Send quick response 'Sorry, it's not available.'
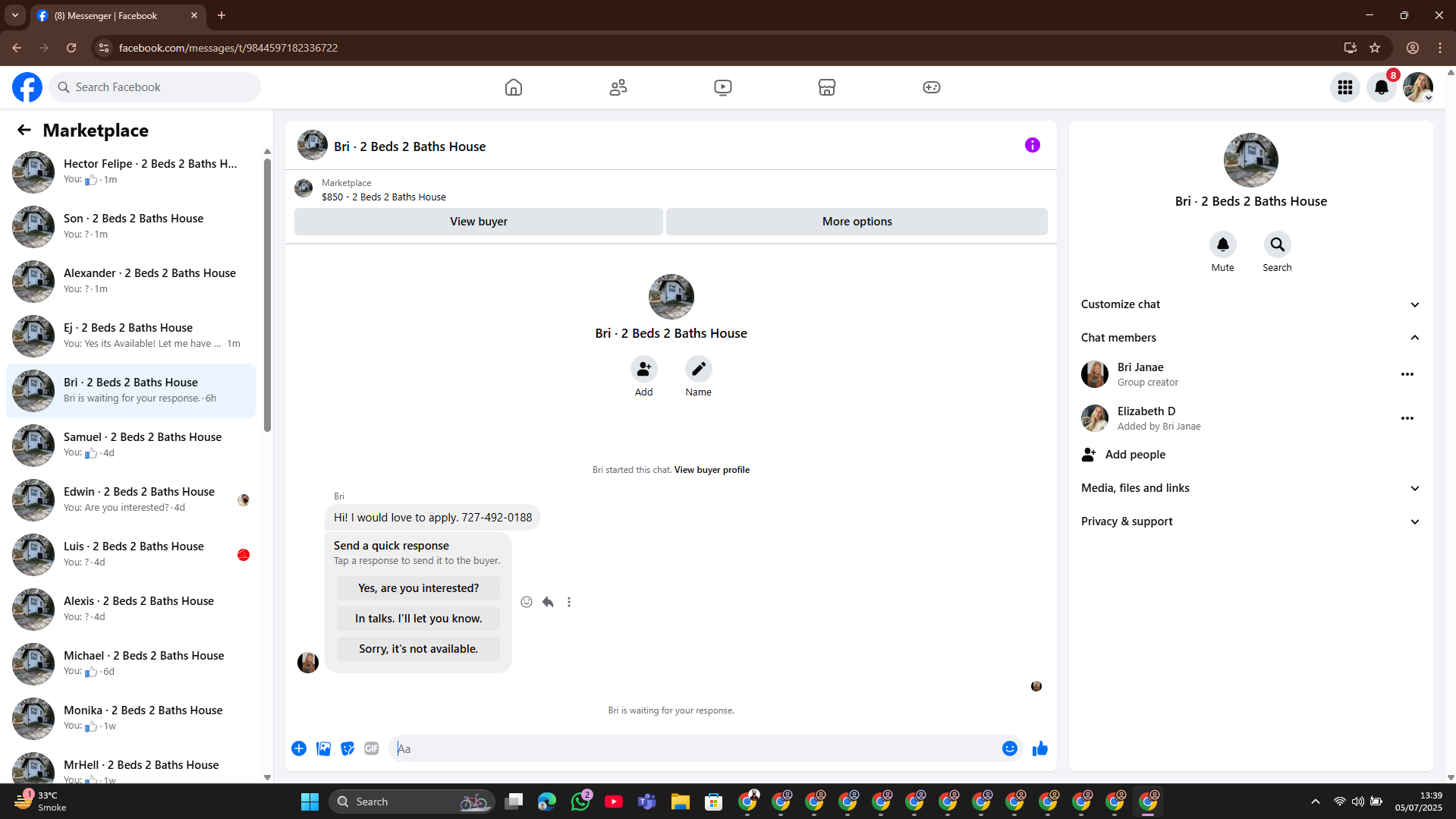The height and width of the screenshot is (819, 1456). [418, 649]
